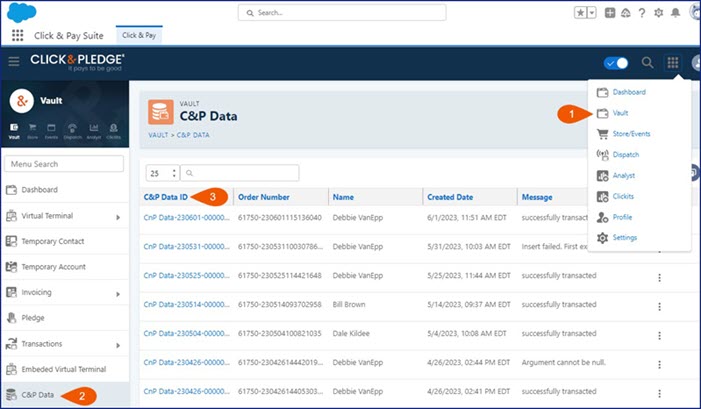The image size is (701, 409).
Task: Select the Click & Pay tab
Action: (139, 35)
